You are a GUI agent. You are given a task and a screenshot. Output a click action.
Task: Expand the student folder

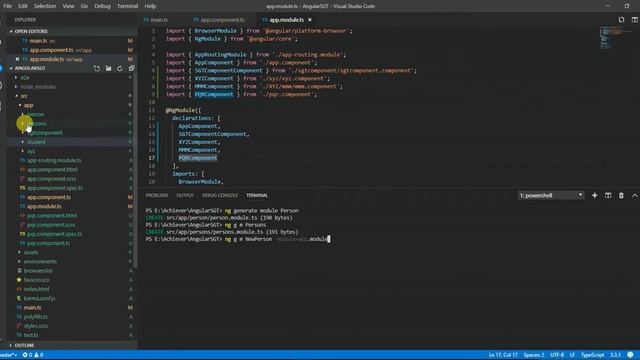click(x=36, y=142)
